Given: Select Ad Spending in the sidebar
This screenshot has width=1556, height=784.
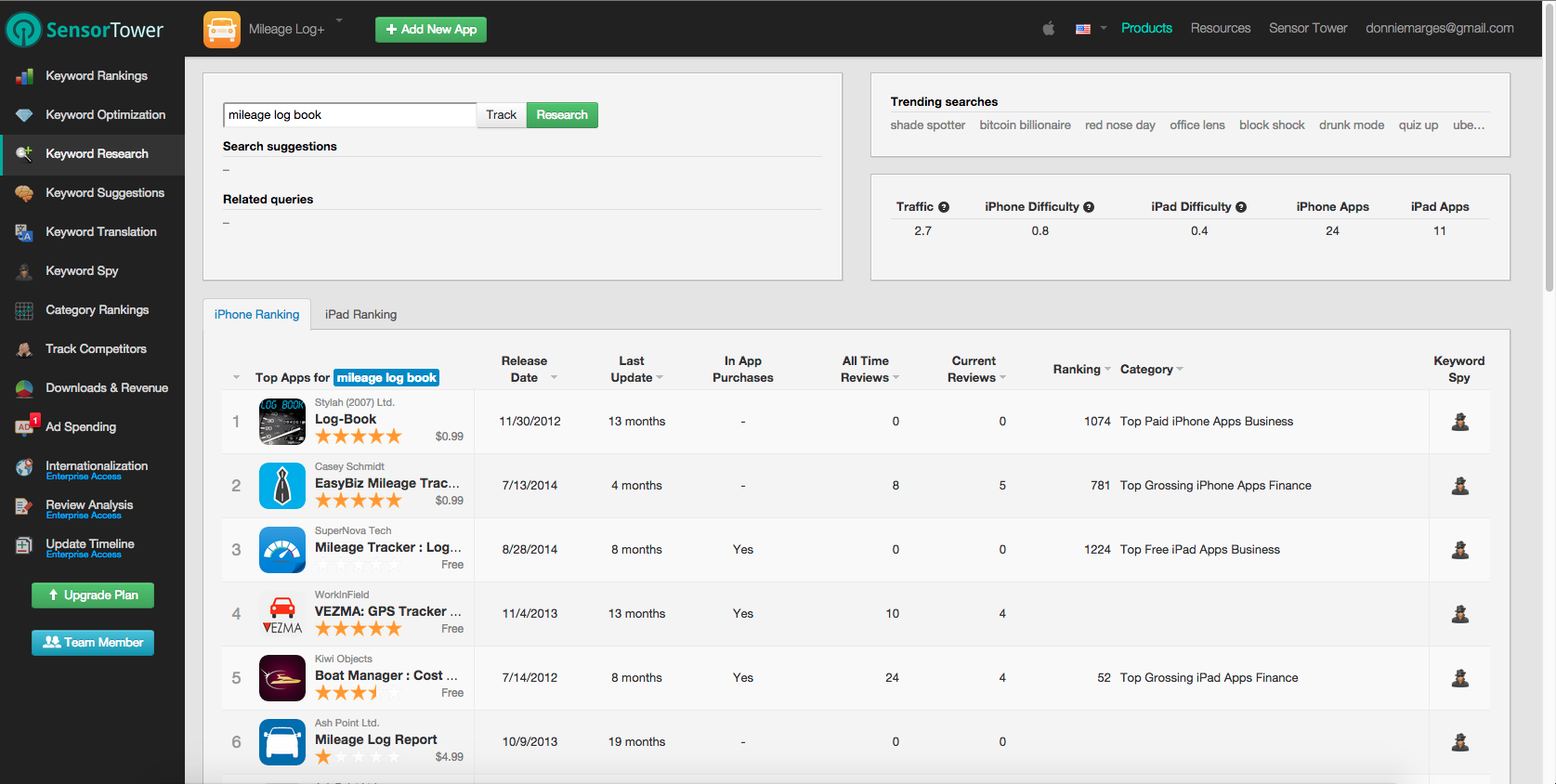Looking at the screenshot, I should pos(81,427).
